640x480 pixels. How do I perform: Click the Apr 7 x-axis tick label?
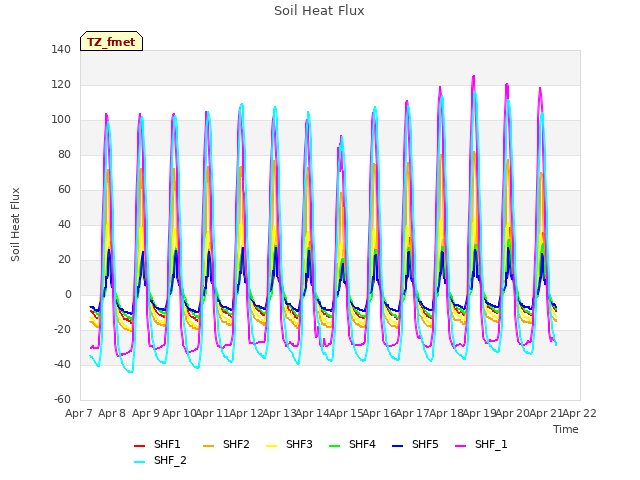tap(79, 413)
